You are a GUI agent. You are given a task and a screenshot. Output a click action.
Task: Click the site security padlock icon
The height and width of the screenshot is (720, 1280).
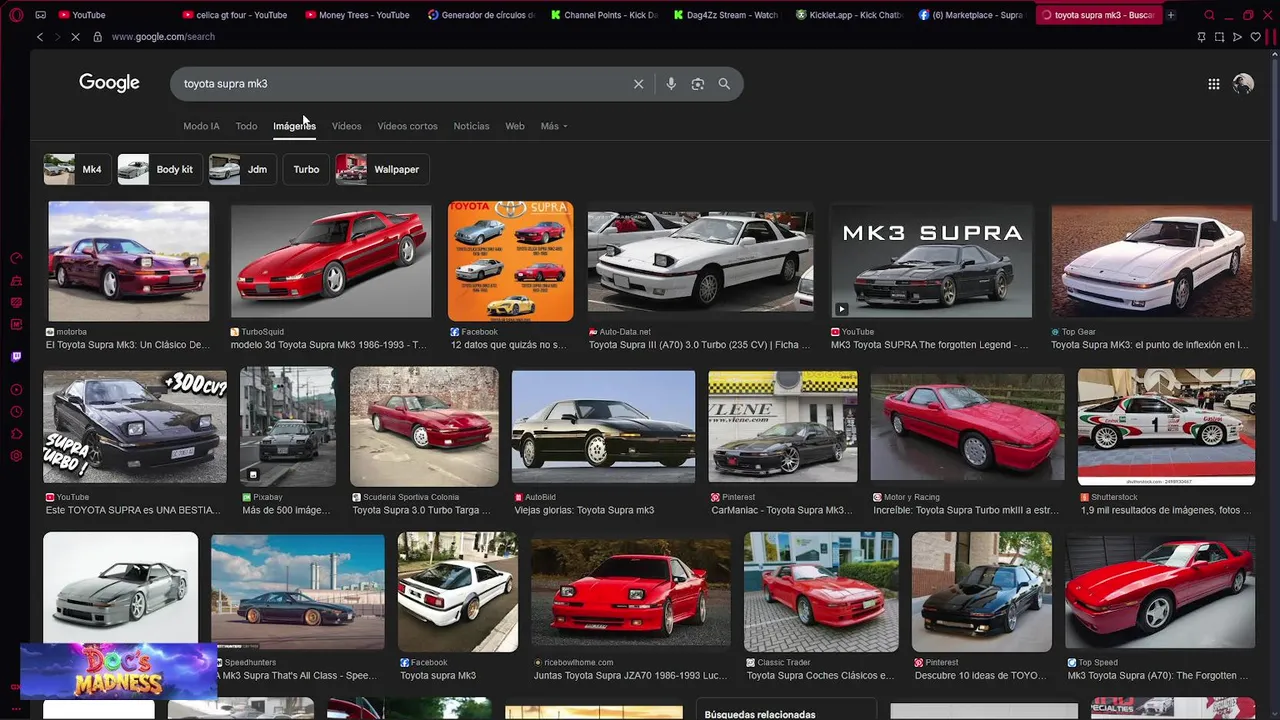click(x=97, y=37)
